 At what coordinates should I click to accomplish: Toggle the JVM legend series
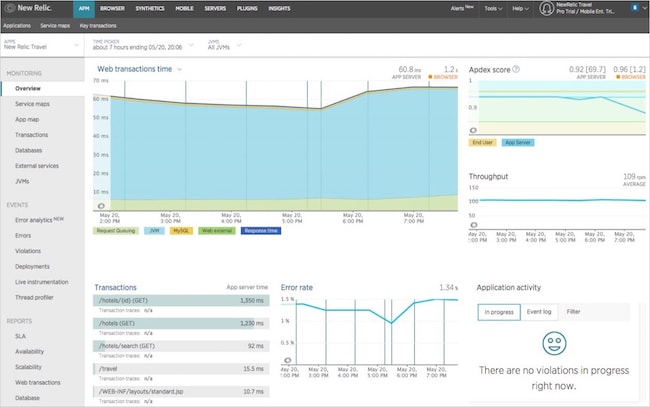click(x=154, y=231)
